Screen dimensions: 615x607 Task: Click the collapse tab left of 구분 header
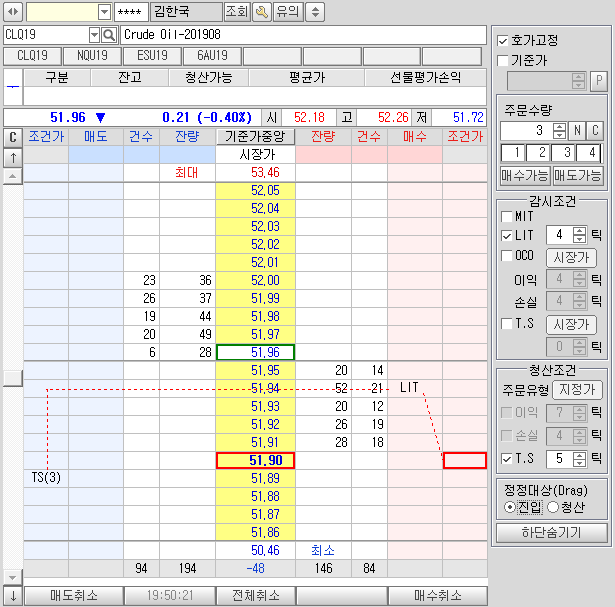13,87
